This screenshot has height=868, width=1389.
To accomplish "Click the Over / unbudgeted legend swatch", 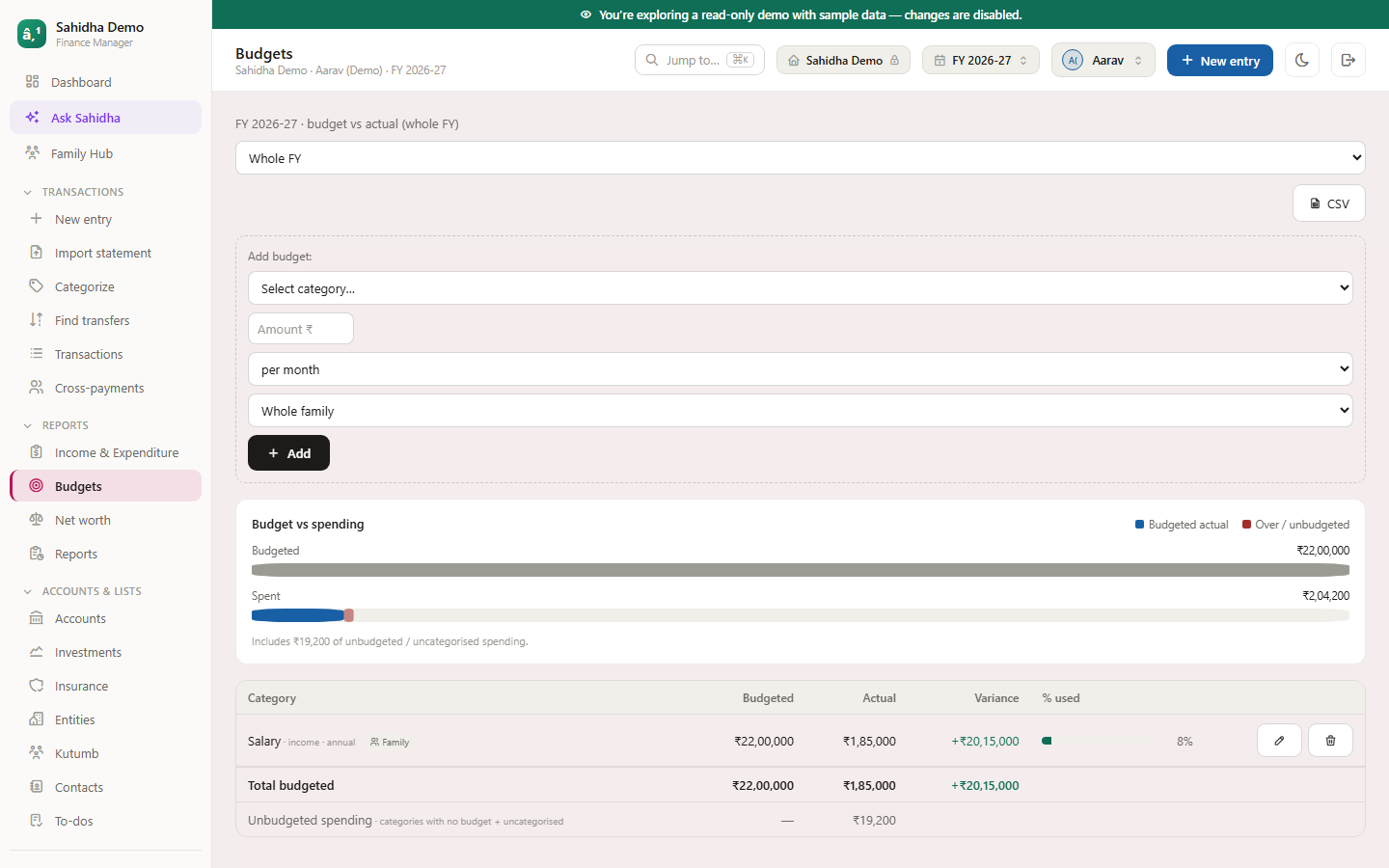I will 1247,525.
